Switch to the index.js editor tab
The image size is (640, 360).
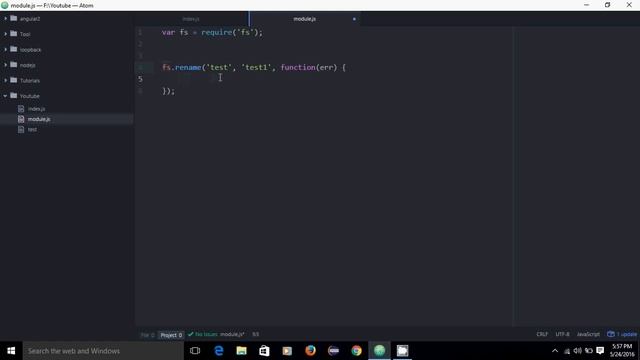(x=191, y=19)
